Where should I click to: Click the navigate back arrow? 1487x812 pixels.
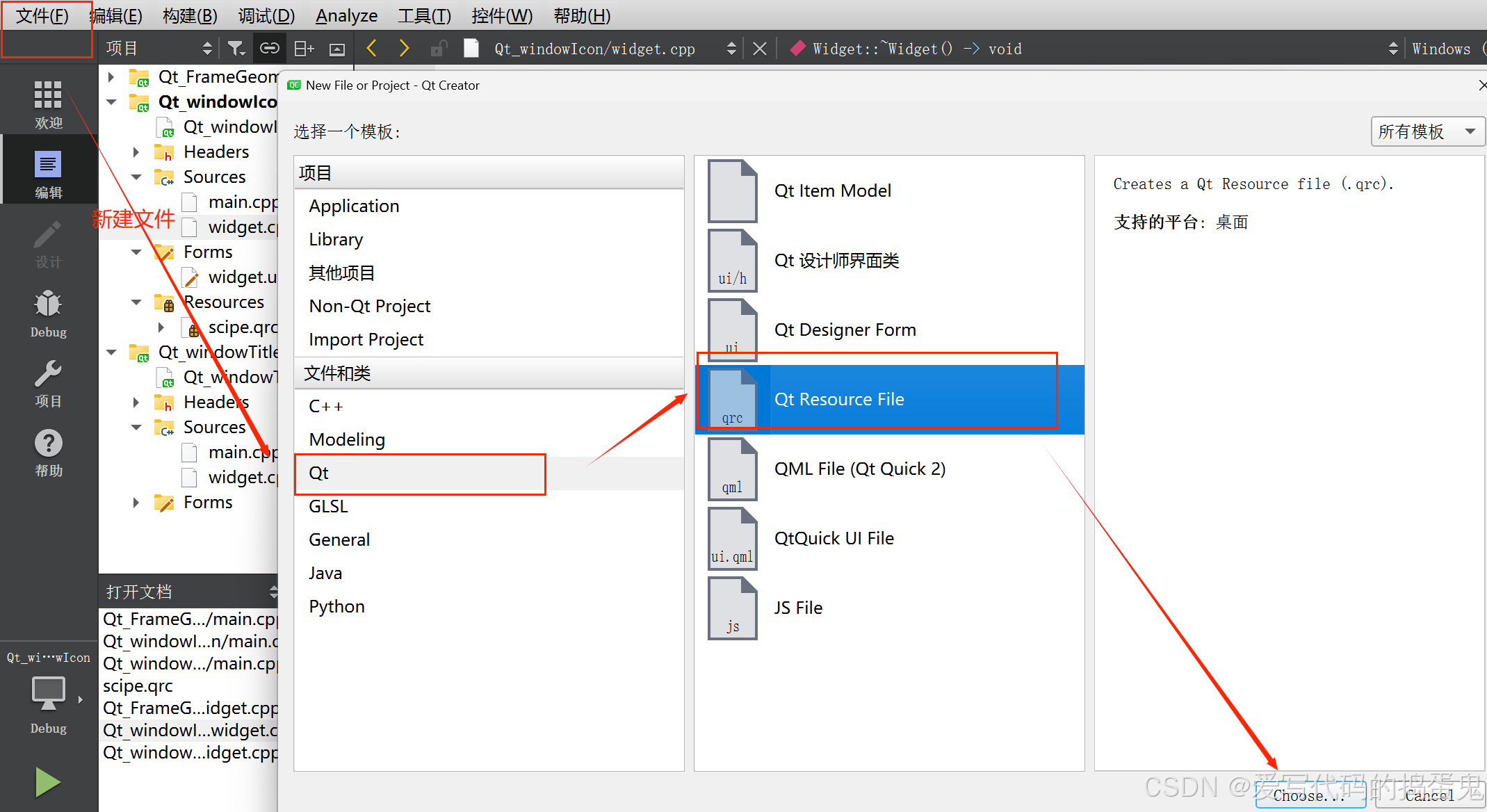[371, 48]
